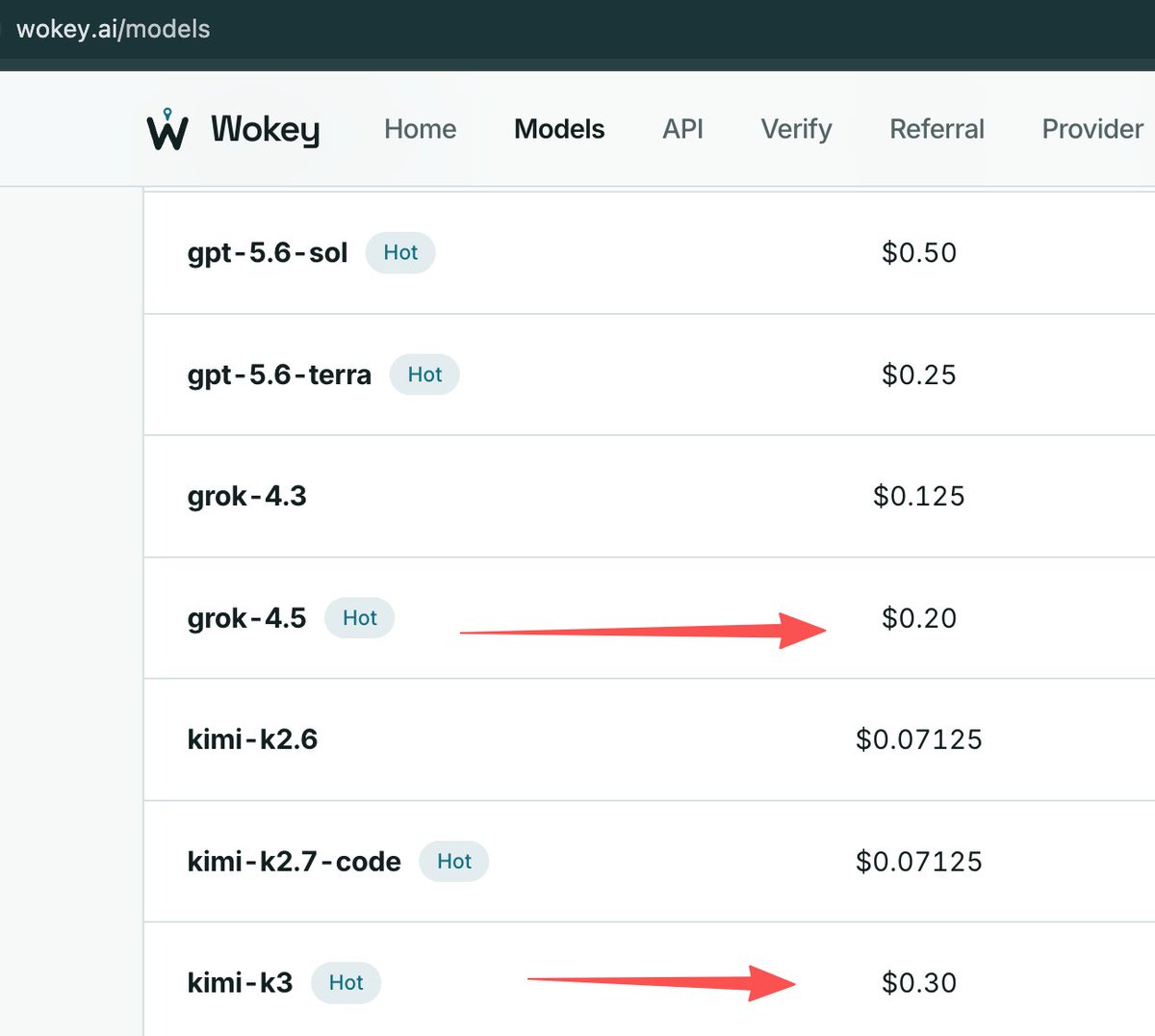Select the grok-4.5 model name

[246, 618]
